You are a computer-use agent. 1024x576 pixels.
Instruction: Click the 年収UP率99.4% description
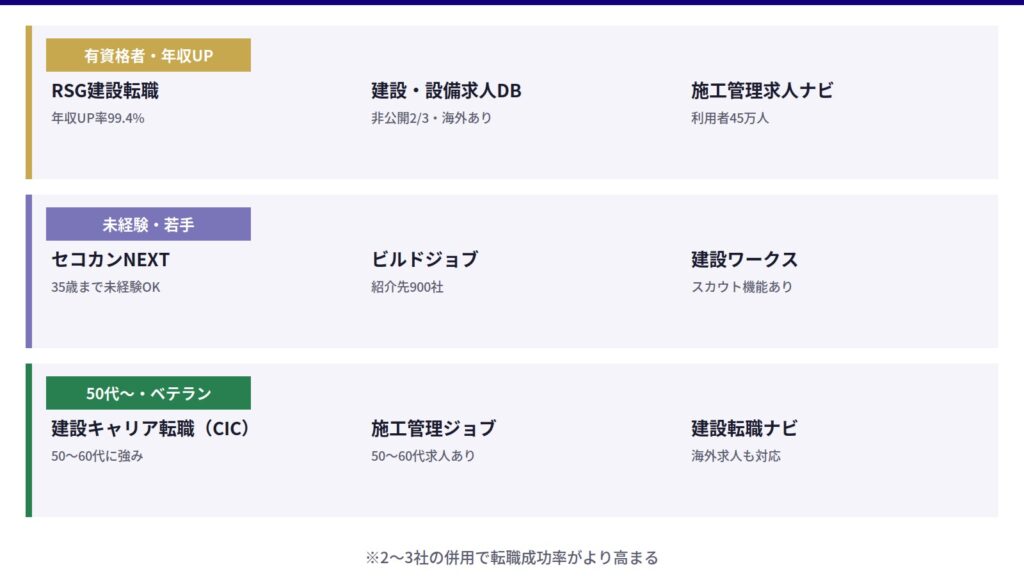[x=98, y=118]
